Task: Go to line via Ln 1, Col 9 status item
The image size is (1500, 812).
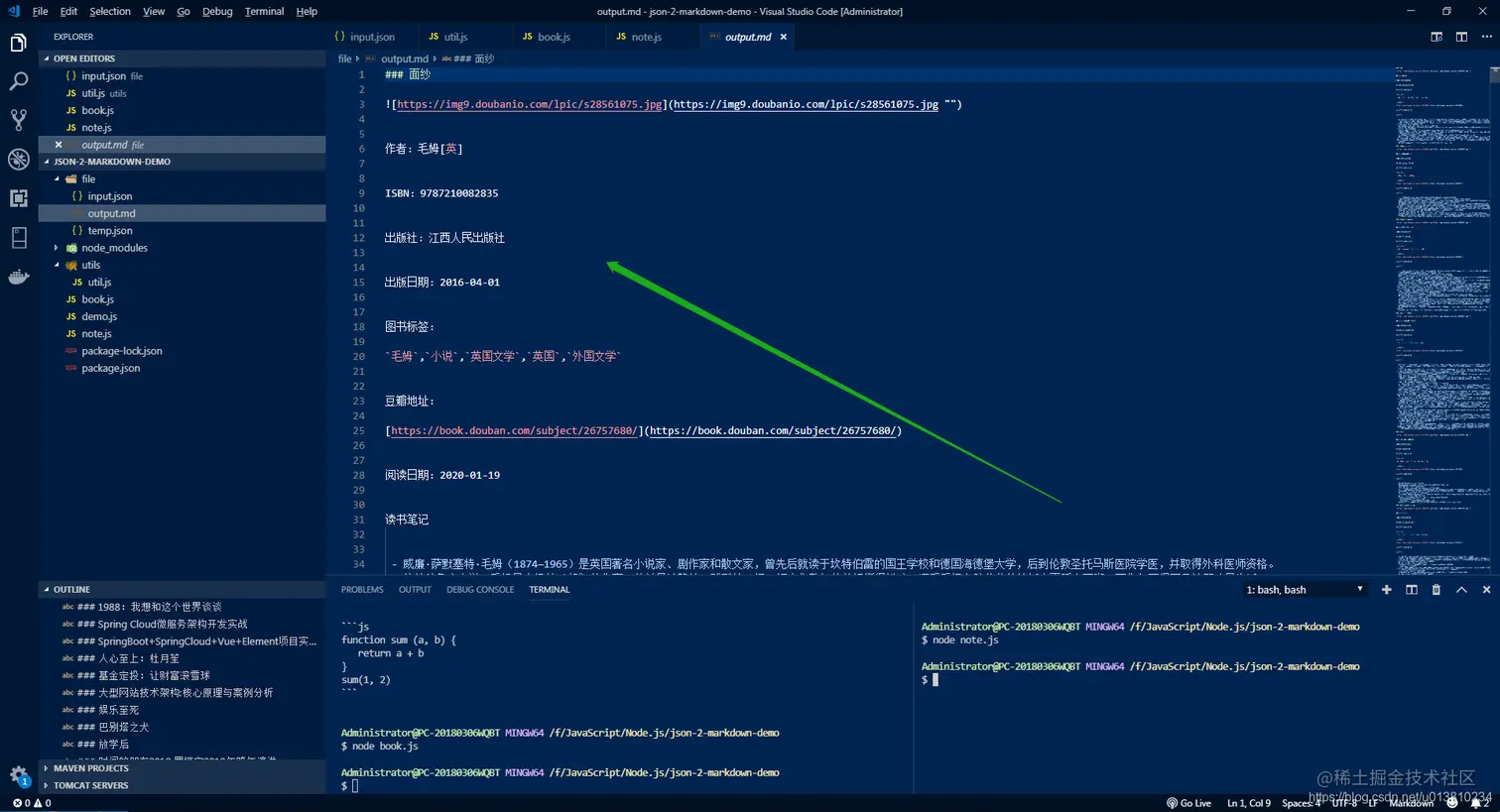Action: (1248, 803)
